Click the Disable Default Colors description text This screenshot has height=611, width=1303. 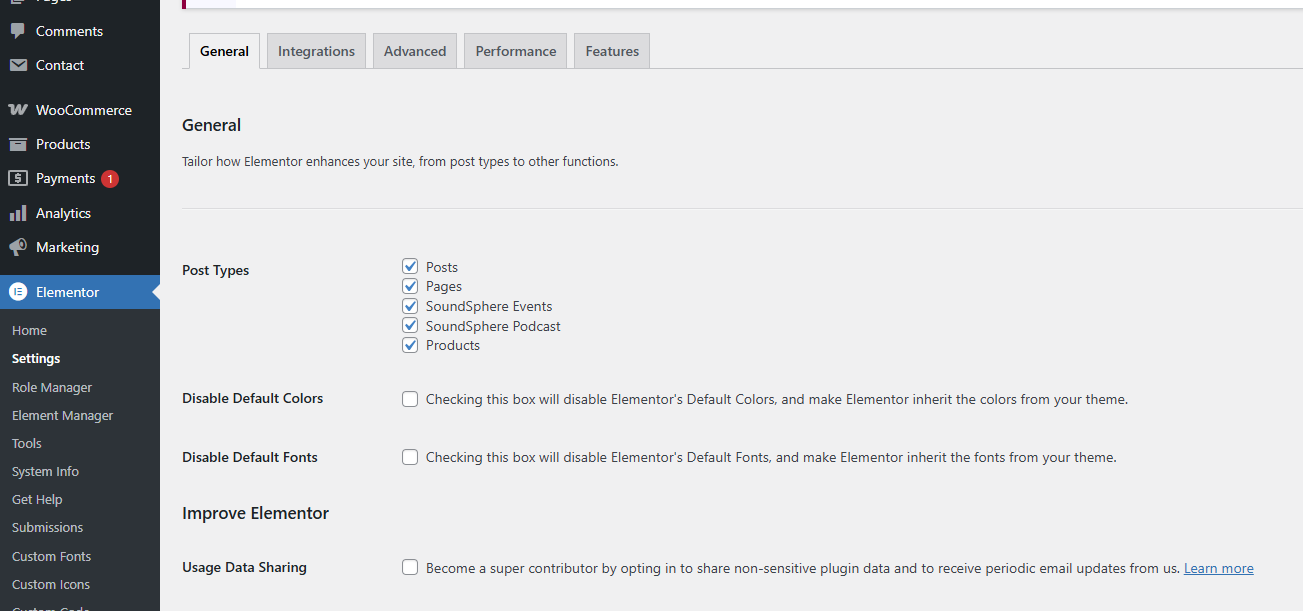click(777, 399)
